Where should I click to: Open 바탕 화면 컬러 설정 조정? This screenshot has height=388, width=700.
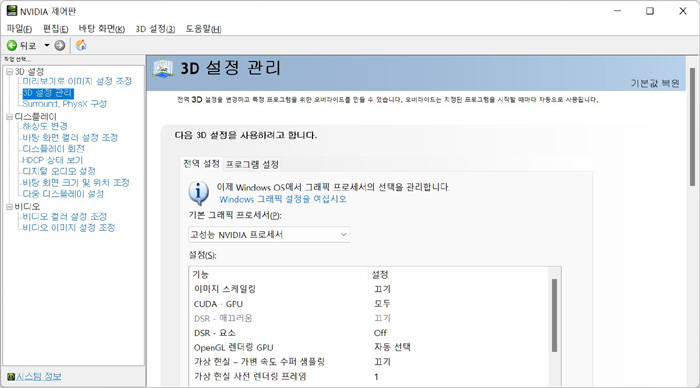[70, 138]
